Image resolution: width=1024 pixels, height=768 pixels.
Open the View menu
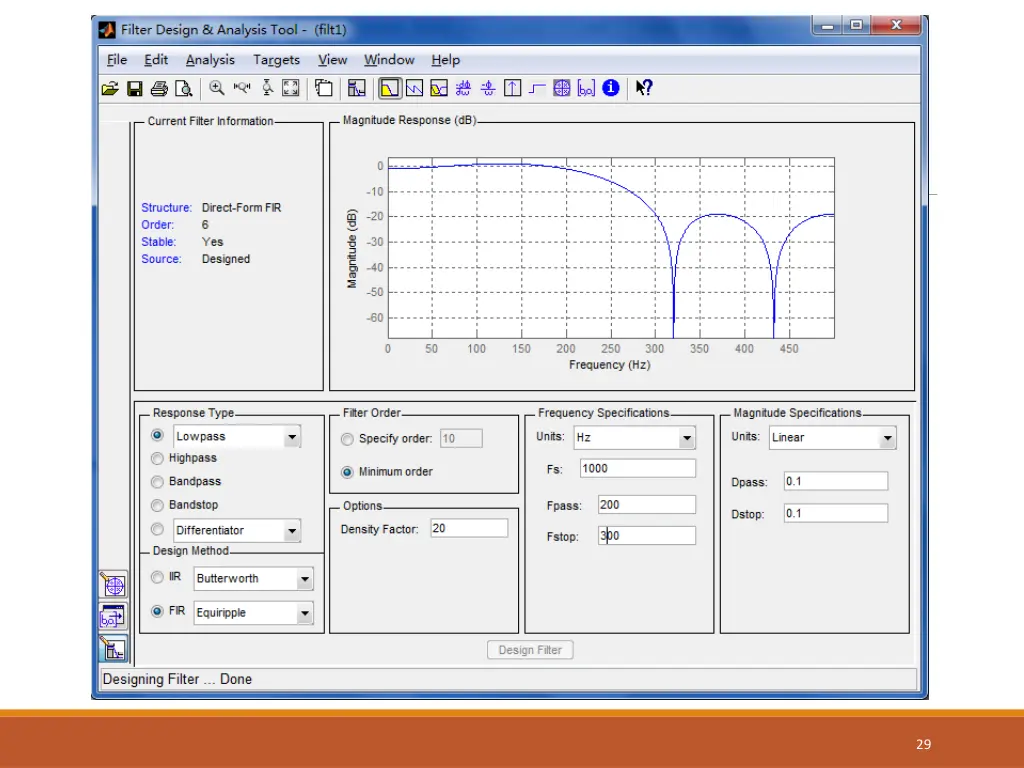click(x=332, y=60)
